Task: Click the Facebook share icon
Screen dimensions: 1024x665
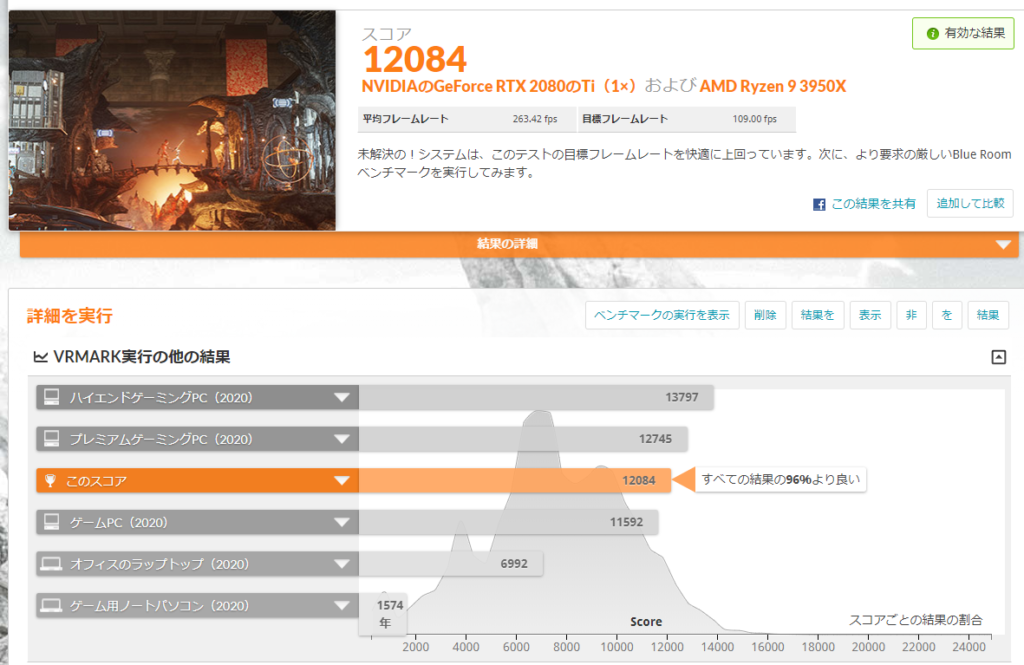Action: 819,204
